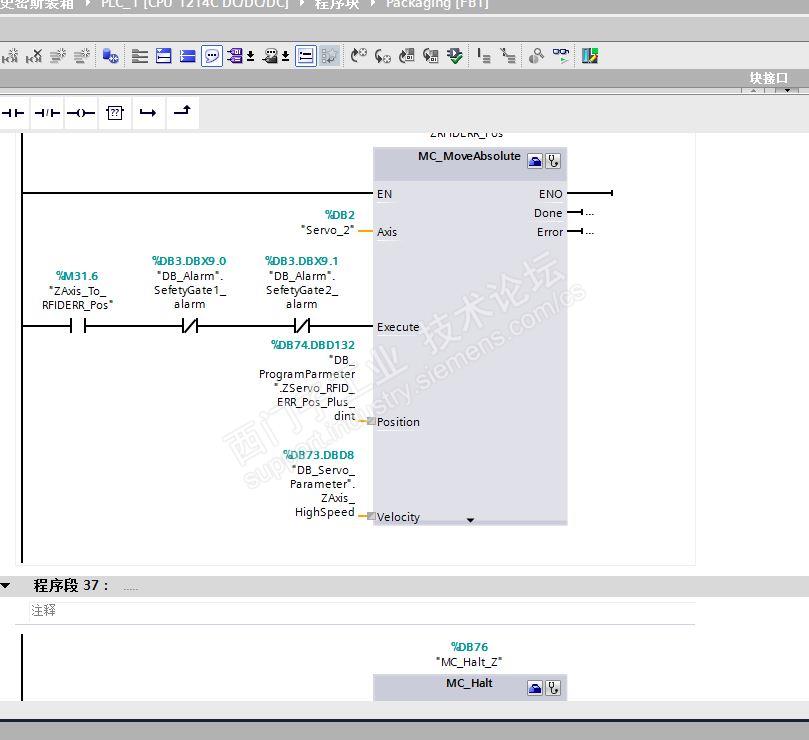Open absolute/symbolic operands dropdown arrow
The width and height of the screenshot is (809, 740).
click(250, 56)
